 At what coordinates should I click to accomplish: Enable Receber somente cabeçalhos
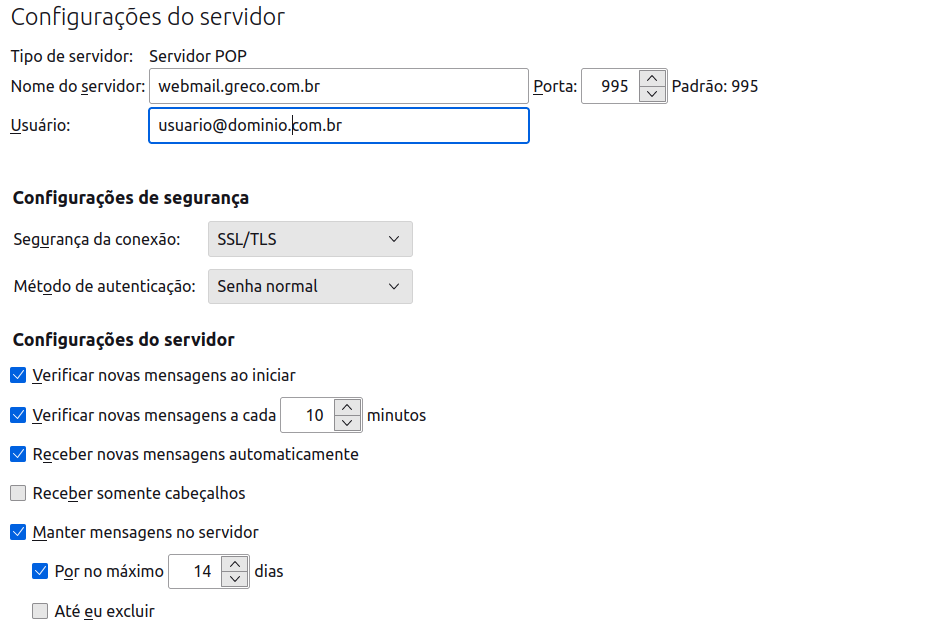[18, 493]
